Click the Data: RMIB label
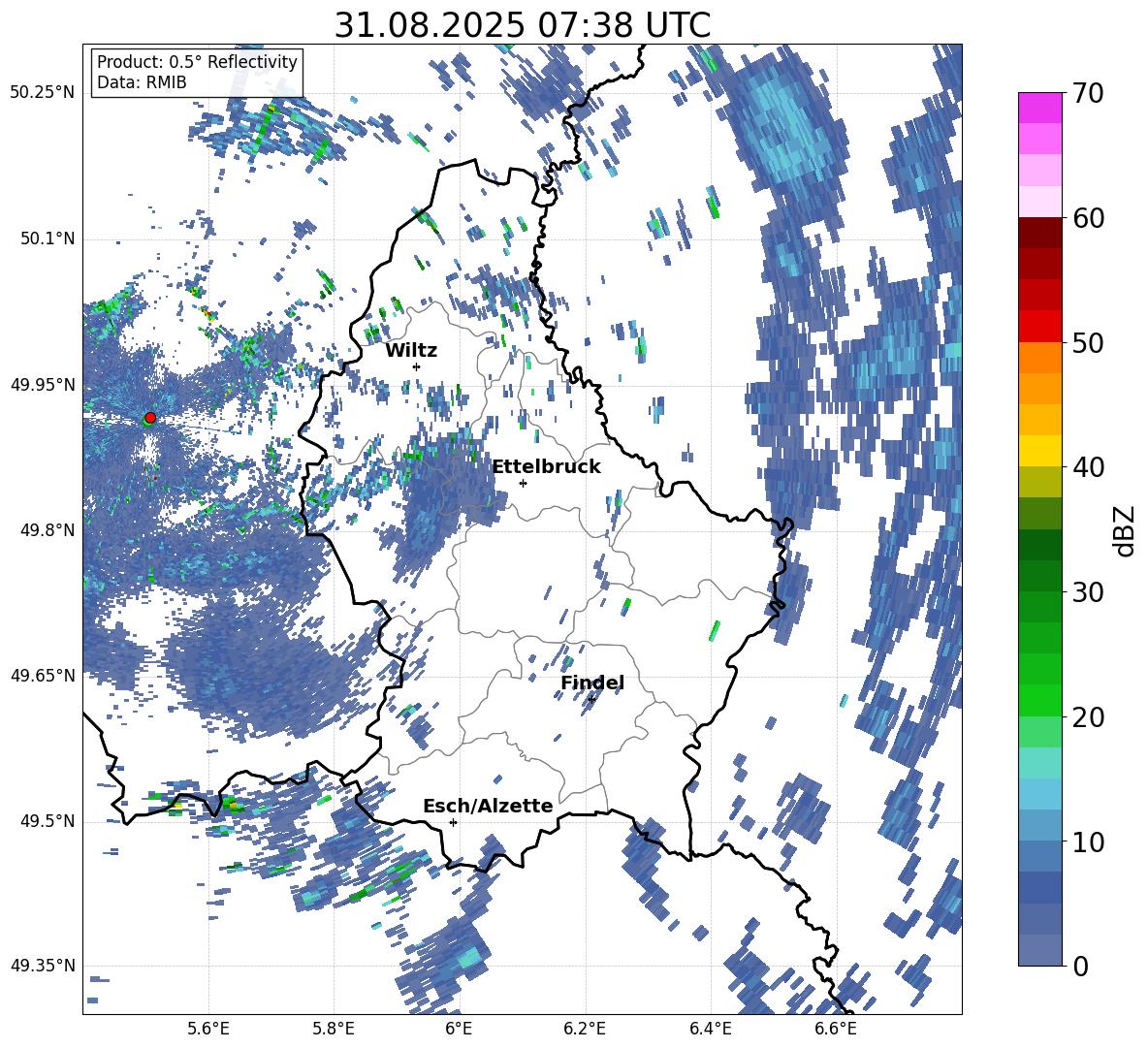Viewport: 1148px width, 1048px height. coord(142,82)
